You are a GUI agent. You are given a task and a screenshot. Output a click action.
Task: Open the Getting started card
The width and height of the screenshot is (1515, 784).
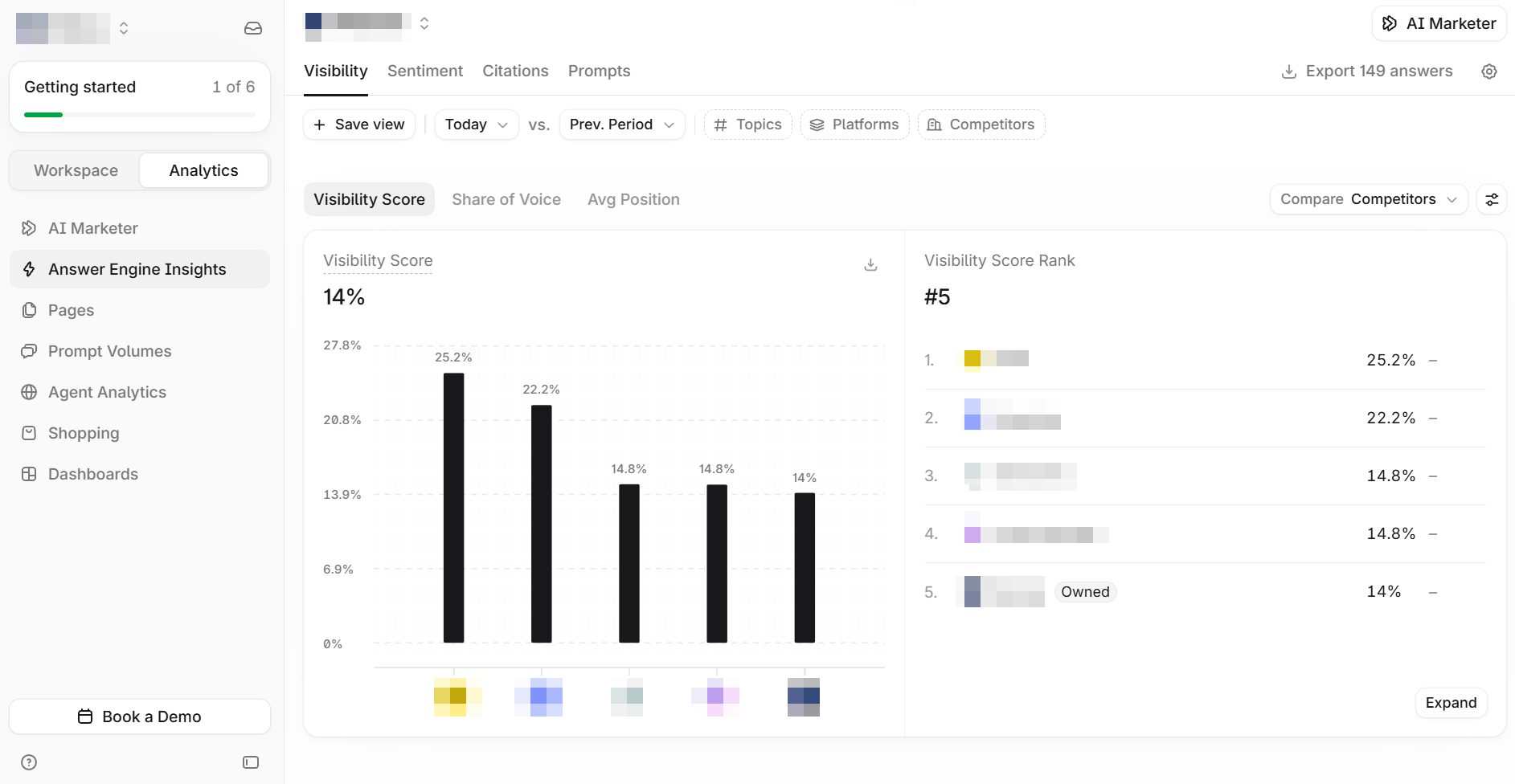140,96
